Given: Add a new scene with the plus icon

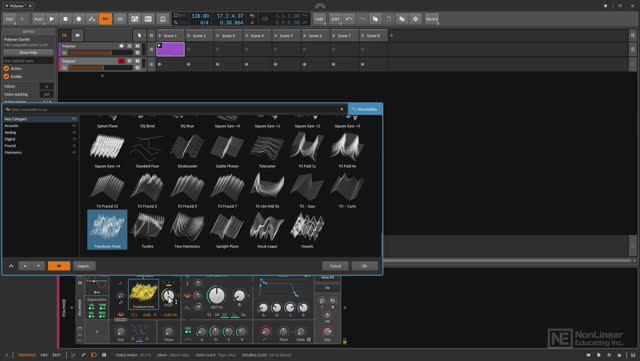Looking at the screenshot, I should click(x=391, y=36).
